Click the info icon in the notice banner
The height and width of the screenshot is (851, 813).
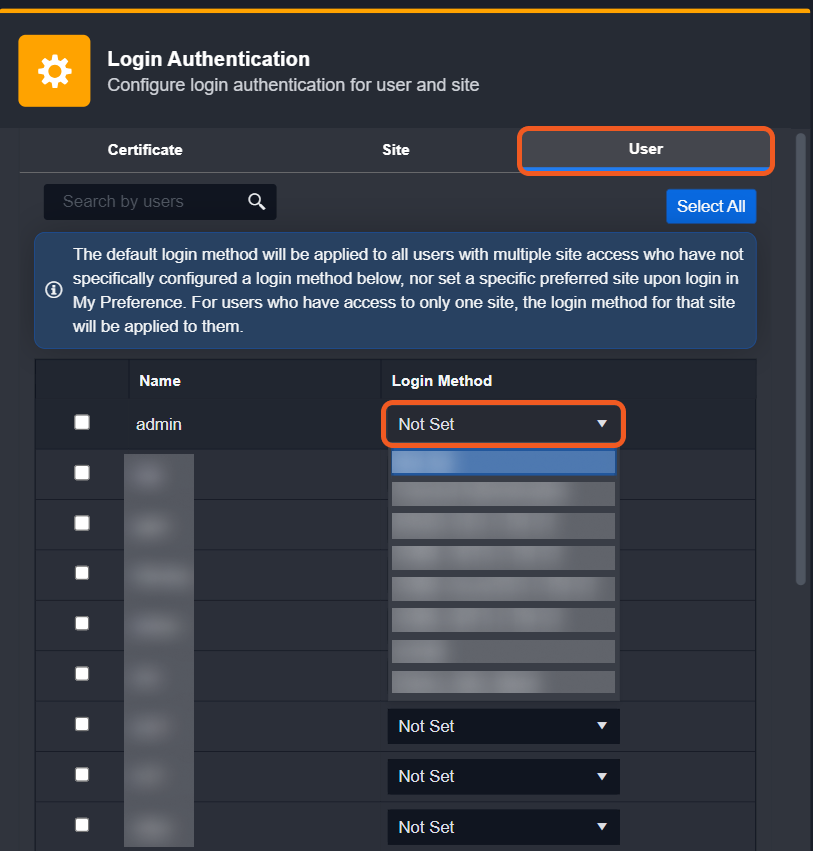(54, 290)
